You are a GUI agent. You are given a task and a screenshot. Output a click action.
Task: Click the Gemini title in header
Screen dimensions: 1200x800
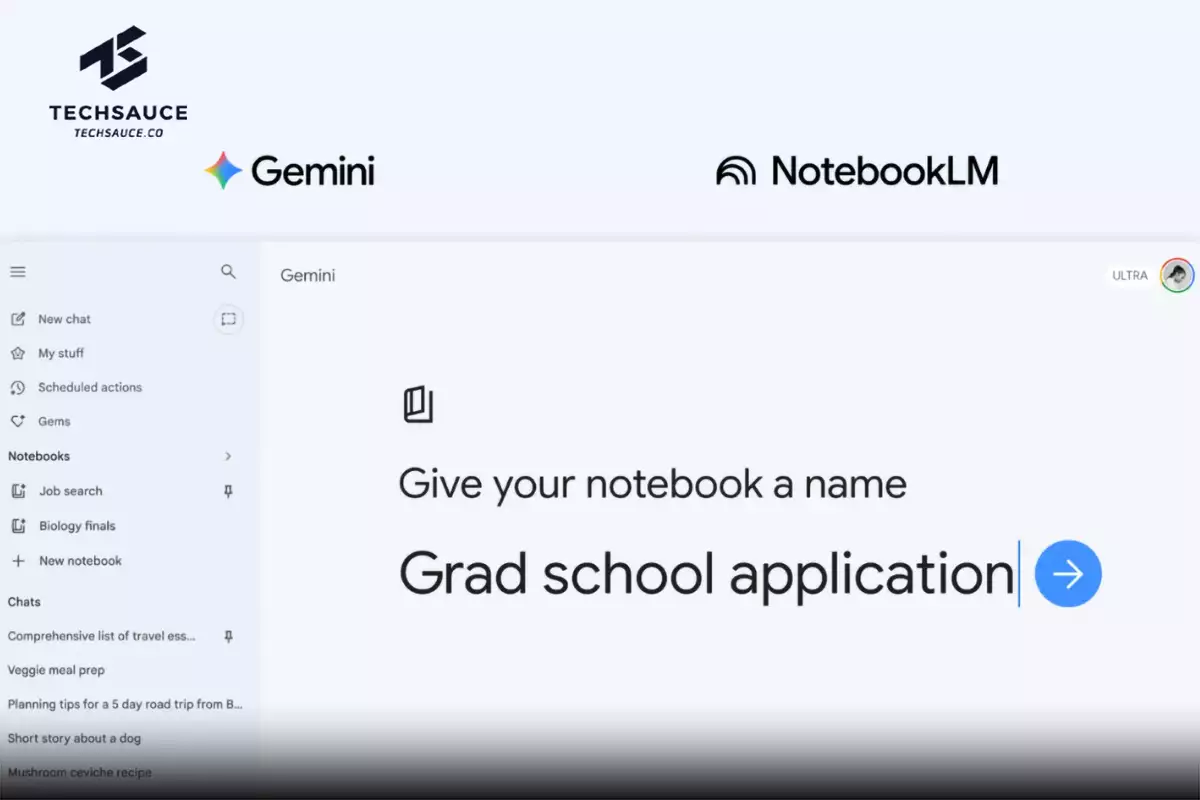[x=308, y=275]
